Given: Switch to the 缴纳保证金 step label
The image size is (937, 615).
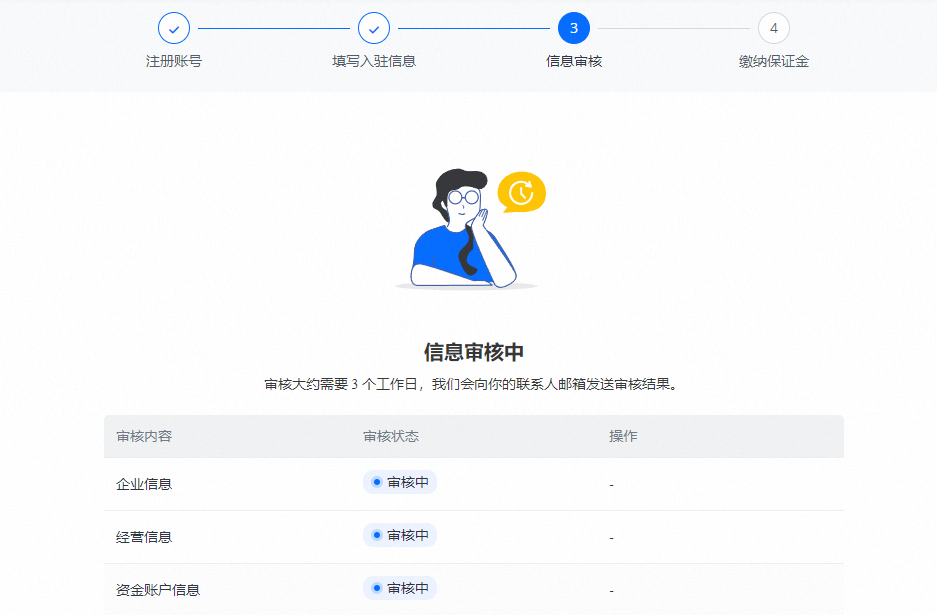Looking at the screenshot, I should 773,60.
